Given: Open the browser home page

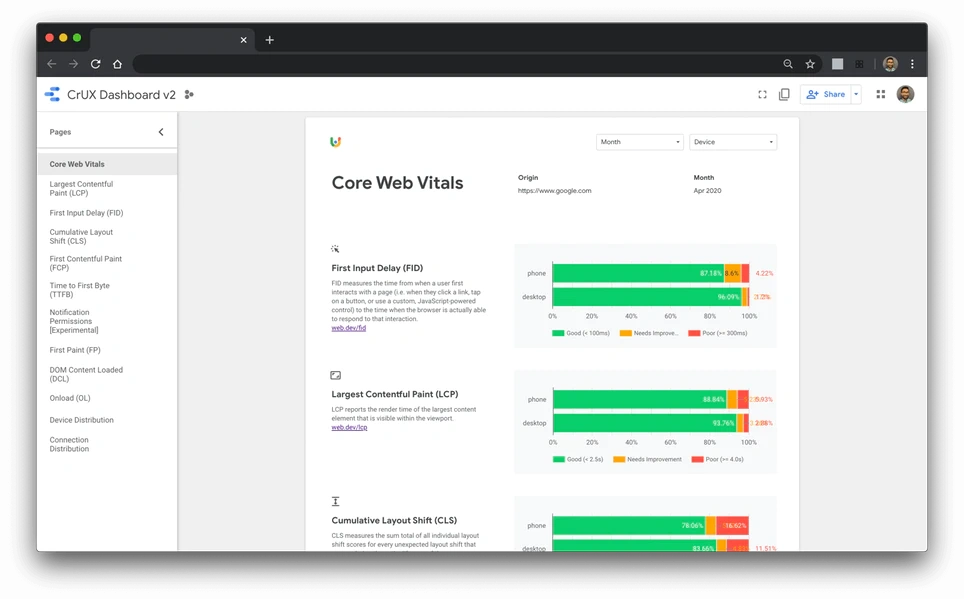Looking at the screenshot, I should [117, 63].
